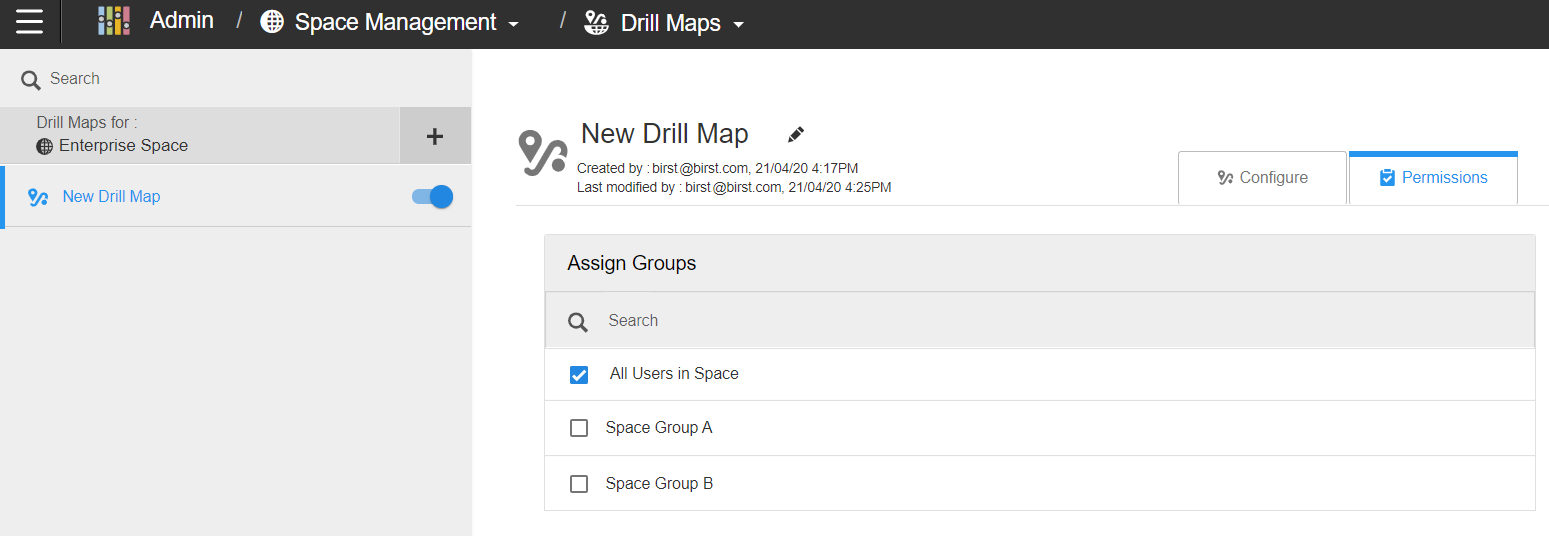
Task: Go to Admin breadcrumb link
Action: [181, 20]
